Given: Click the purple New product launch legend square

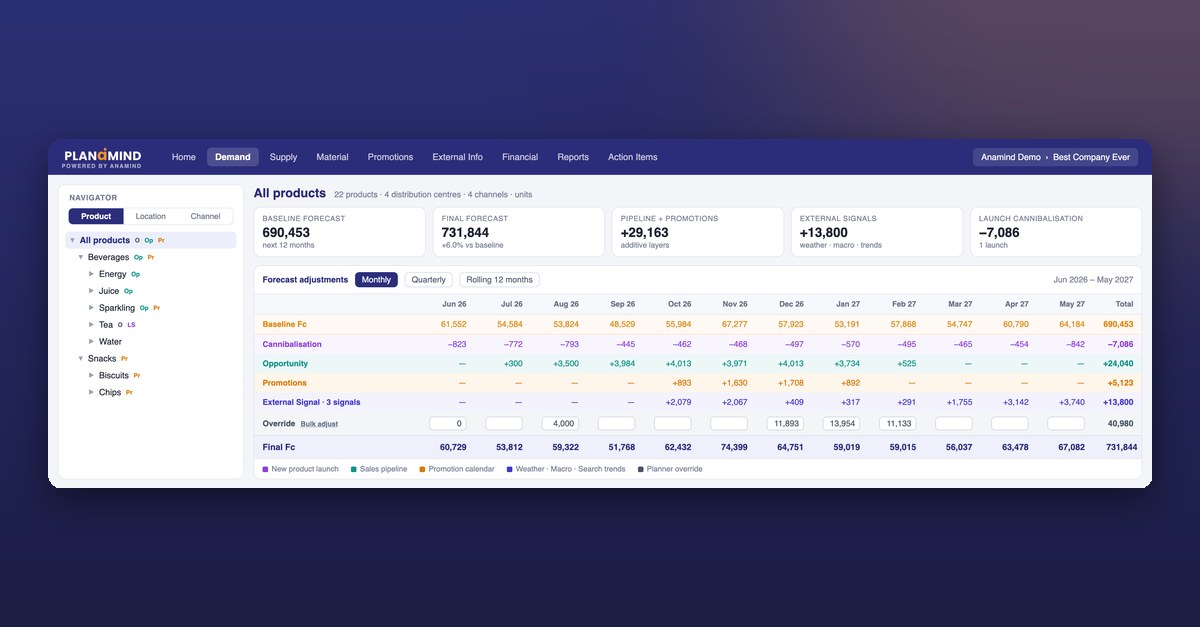Looking at the screenshot, I should pyautogui.click(x=265, y=469).
